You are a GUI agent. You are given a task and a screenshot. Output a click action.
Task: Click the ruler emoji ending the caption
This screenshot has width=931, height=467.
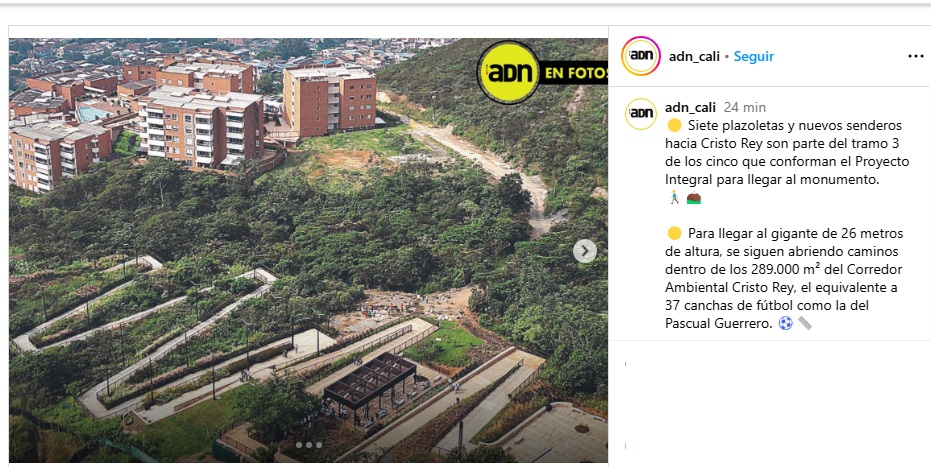[805, 323]
